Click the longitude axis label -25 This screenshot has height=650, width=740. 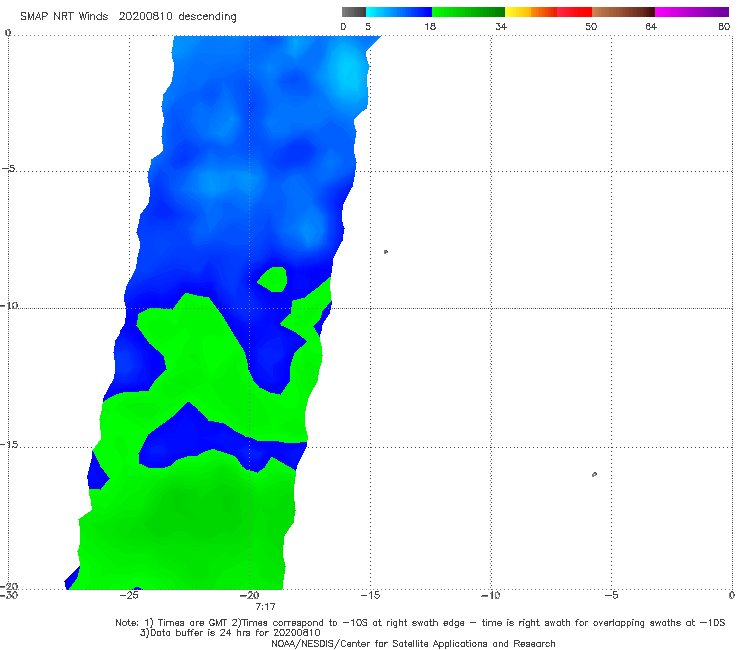(129, 595)
